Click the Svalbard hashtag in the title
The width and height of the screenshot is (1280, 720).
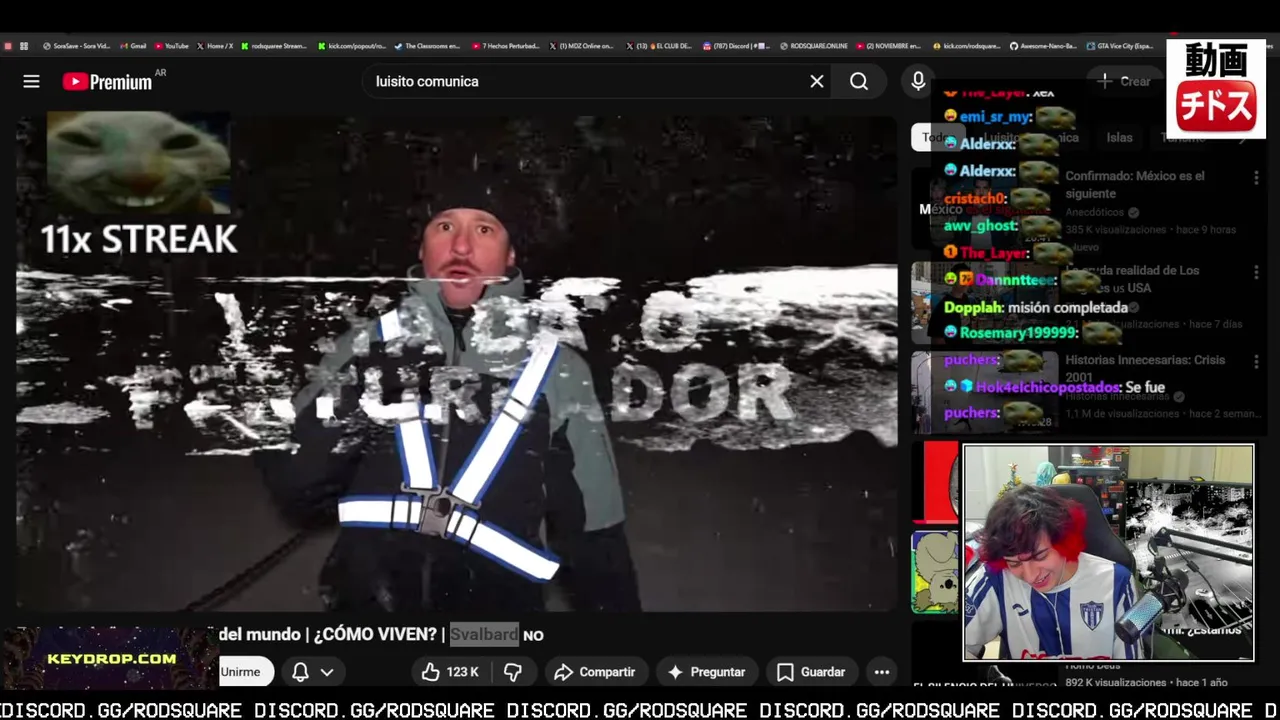tap(484, 634)
